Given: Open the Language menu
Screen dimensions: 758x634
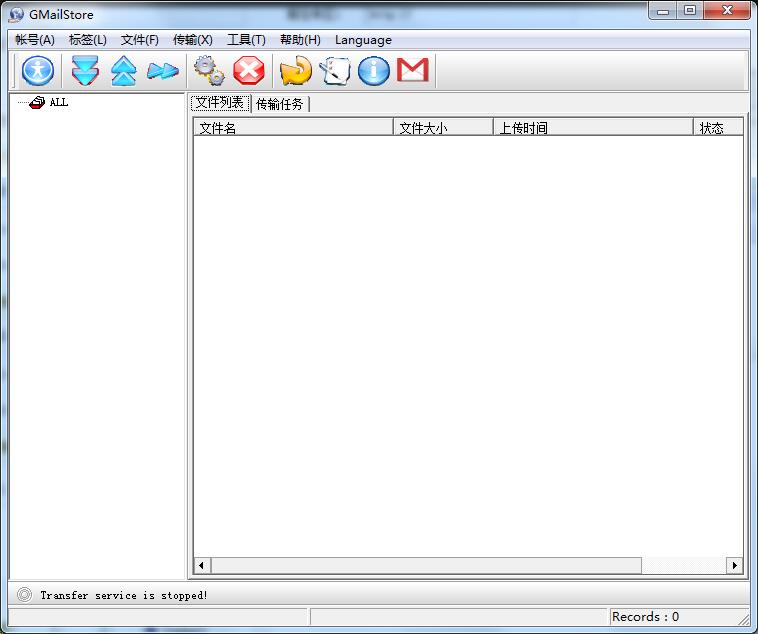Looking at the screenshot, I should (363, 40).
